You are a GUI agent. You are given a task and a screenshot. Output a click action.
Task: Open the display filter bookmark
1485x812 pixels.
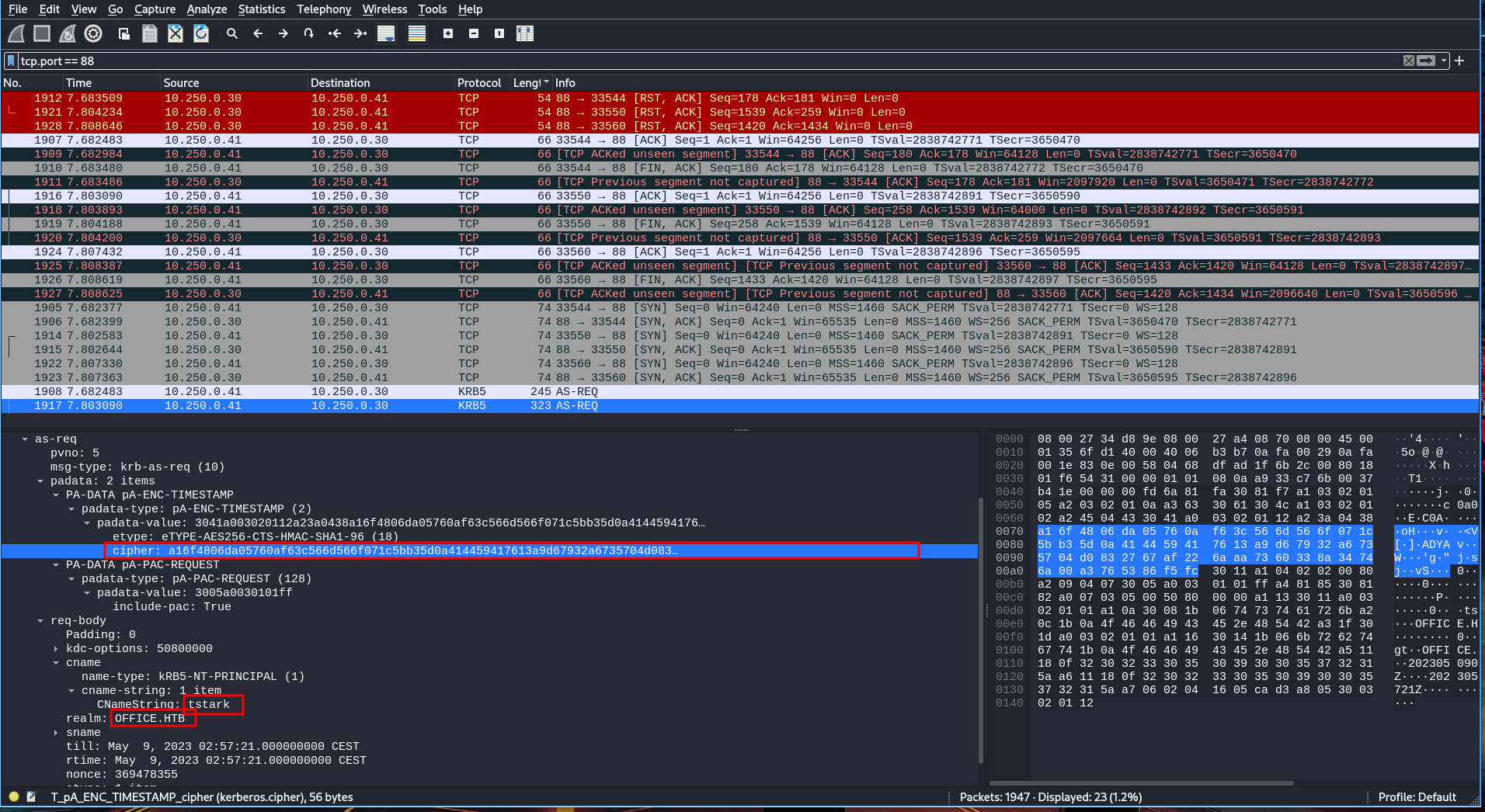coord(11,61)
